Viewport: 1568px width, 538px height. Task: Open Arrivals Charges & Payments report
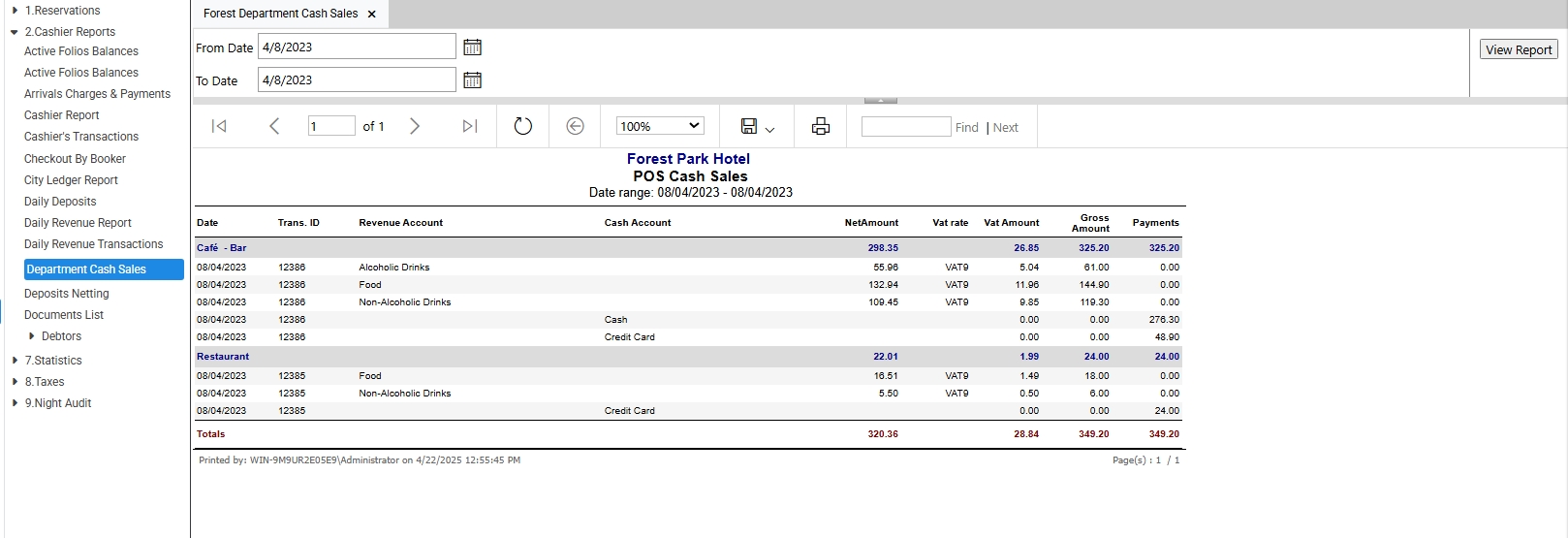(97, 94)
